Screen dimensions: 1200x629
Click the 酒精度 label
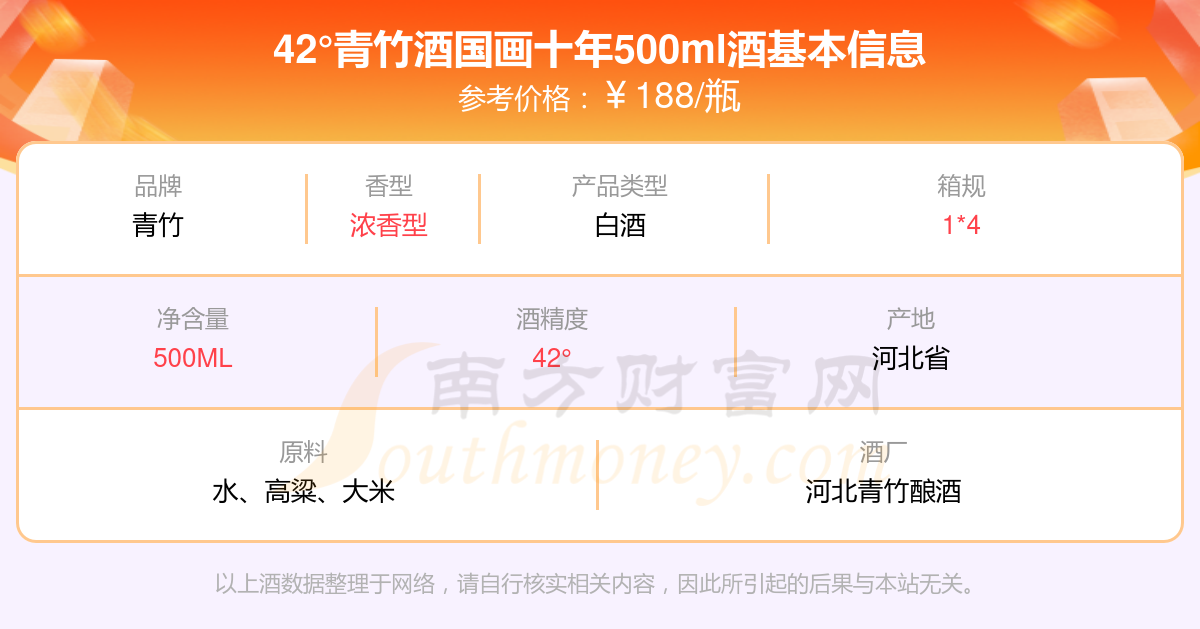[x=552, y=319]
